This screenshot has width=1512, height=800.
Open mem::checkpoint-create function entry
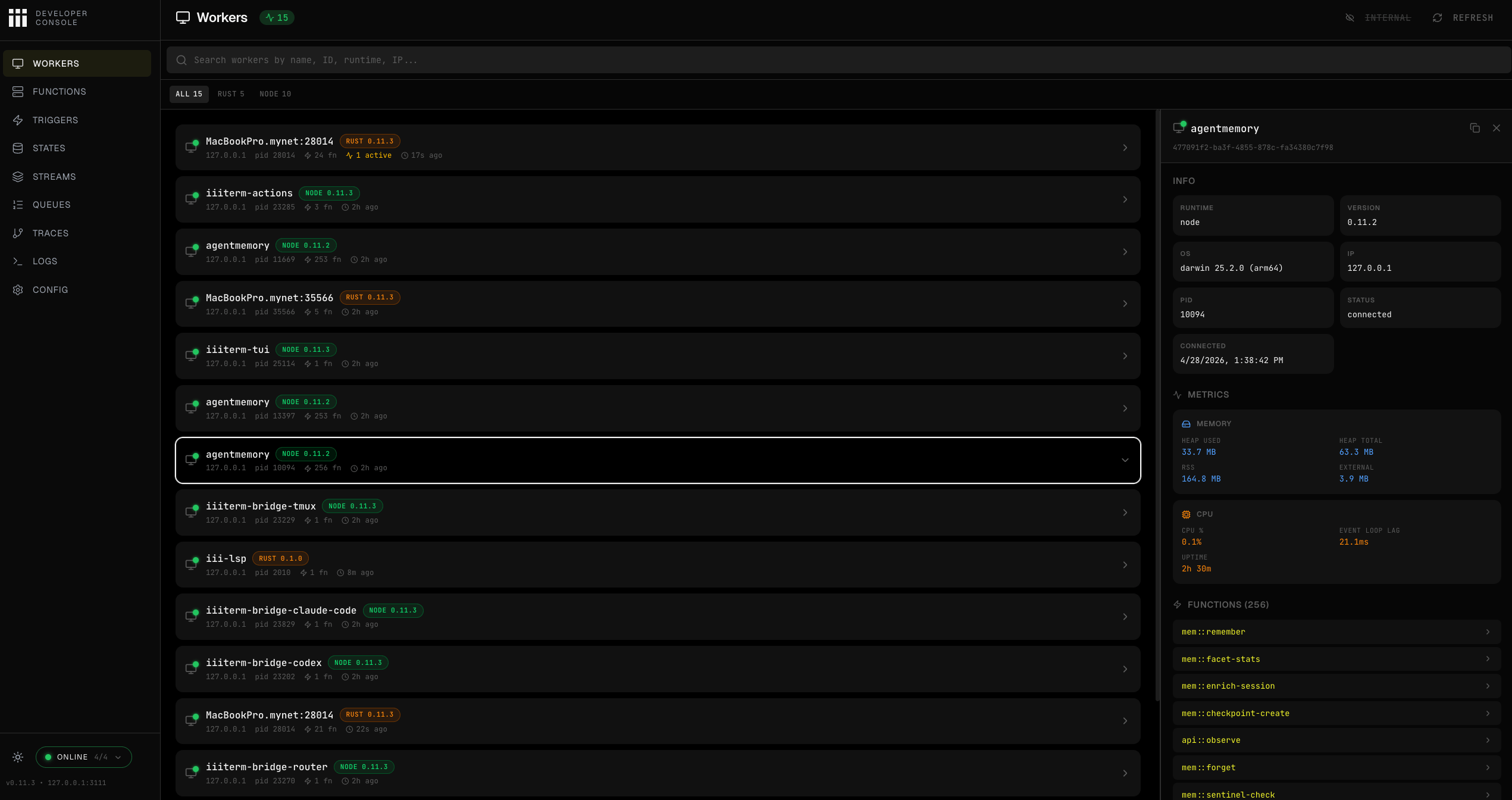pos(1336,714)
